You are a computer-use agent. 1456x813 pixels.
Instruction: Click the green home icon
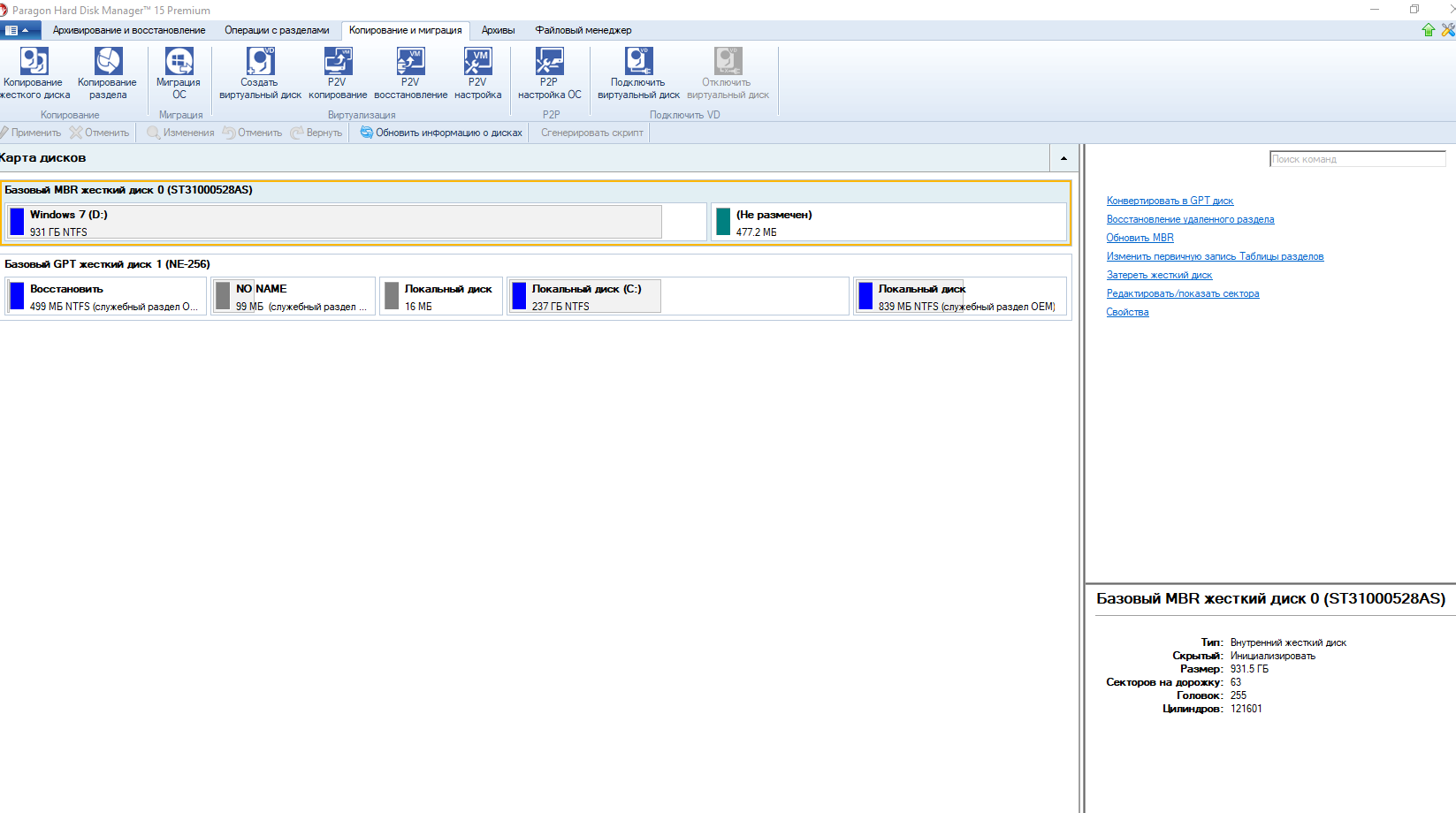pos(1429,30)
